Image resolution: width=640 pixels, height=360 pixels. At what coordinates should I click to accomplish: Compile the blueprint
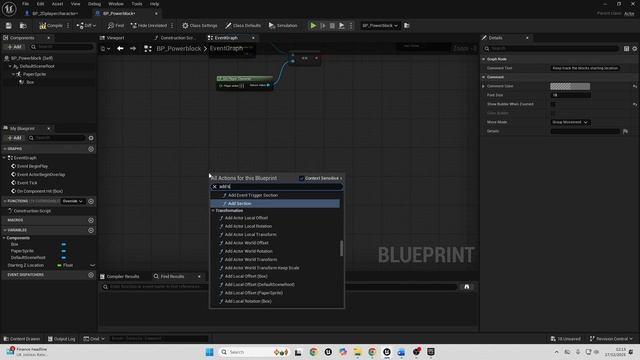51,26
